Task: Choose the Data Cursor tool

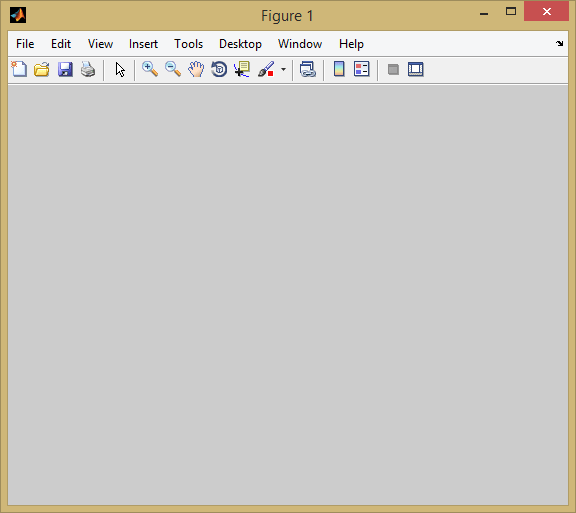Action: [242, 69]
